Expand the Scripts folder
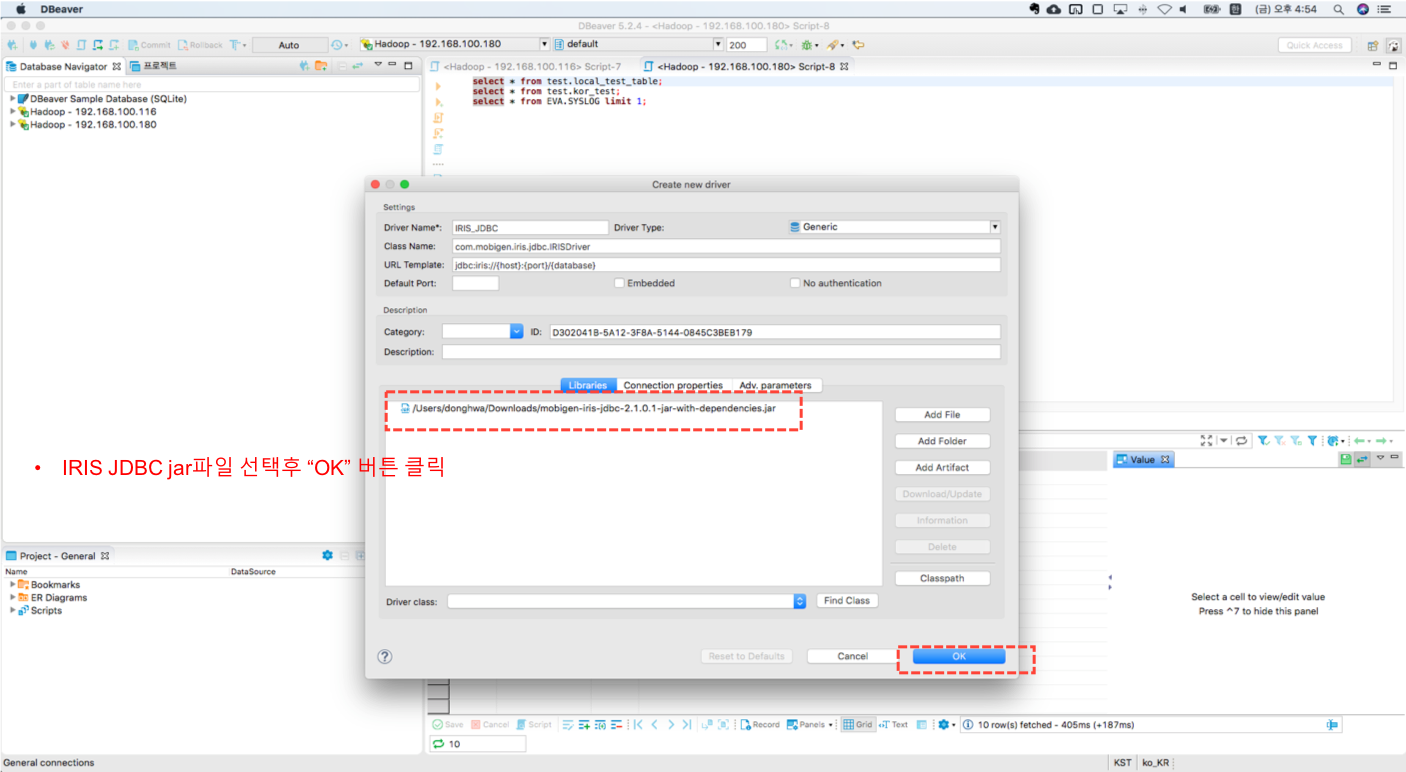The image size is (1406, 772). pos(12,611)
